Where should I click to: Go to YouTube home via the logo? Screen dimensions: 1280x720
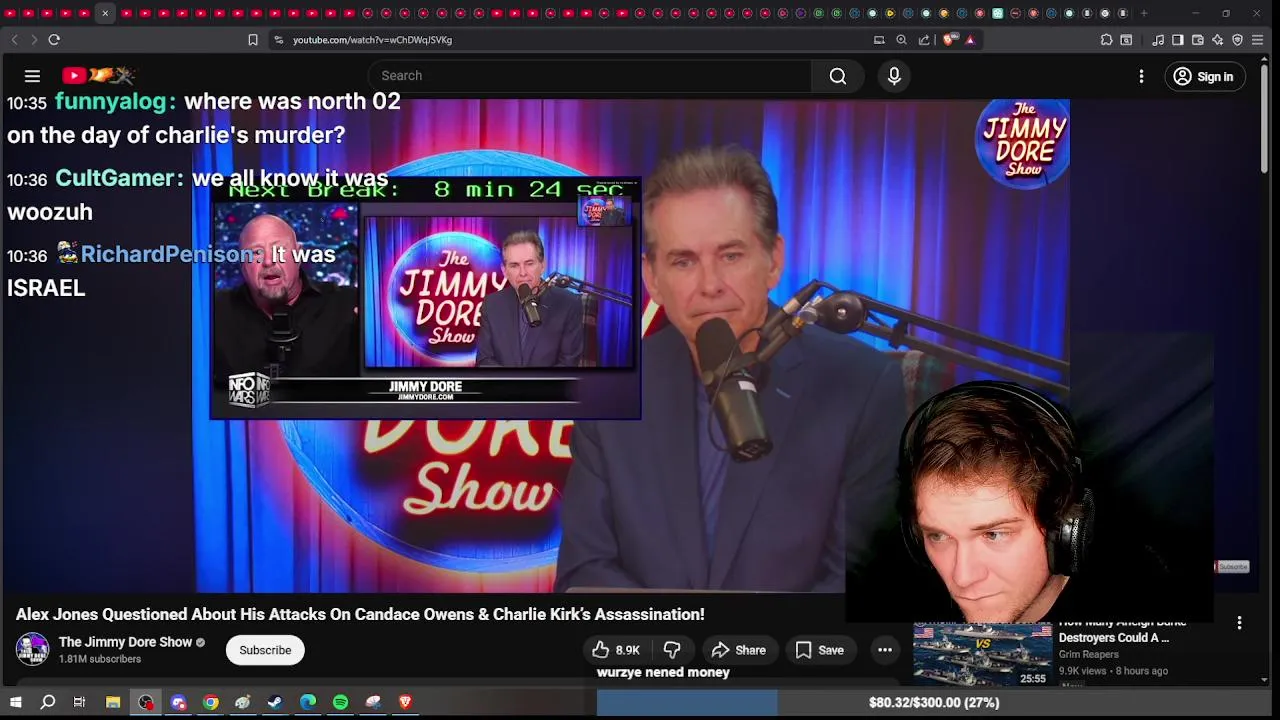click(98, 76)
